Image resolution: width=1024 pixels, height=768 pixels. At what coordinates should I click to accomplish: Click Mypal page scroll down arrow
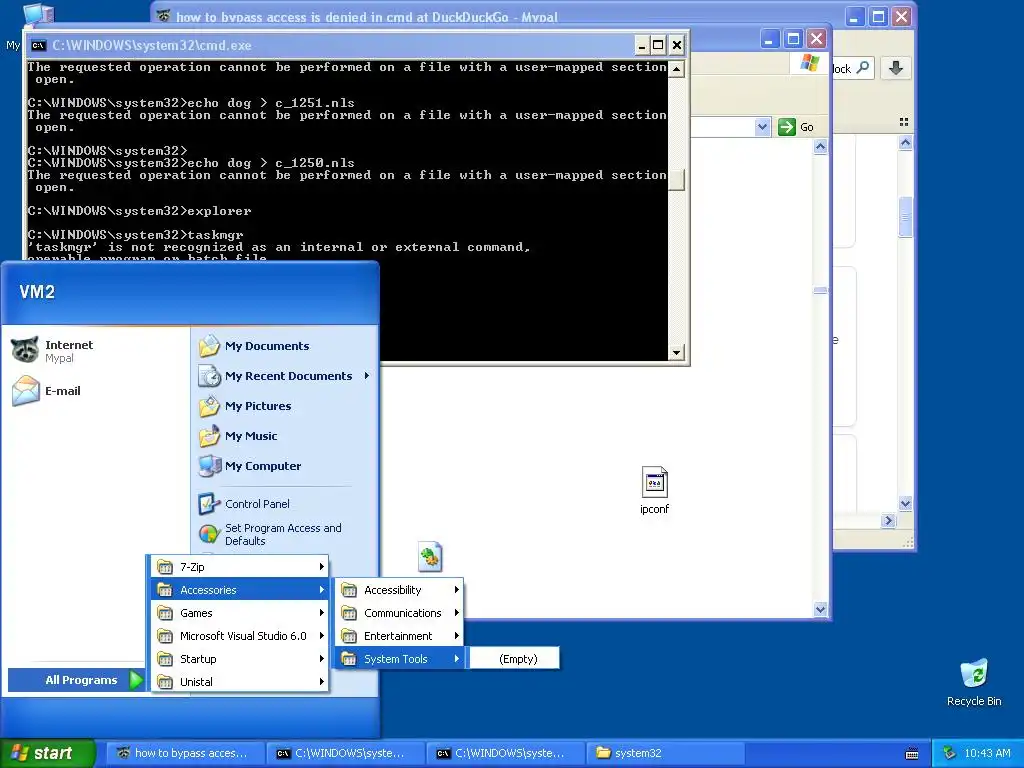point(905,503)
